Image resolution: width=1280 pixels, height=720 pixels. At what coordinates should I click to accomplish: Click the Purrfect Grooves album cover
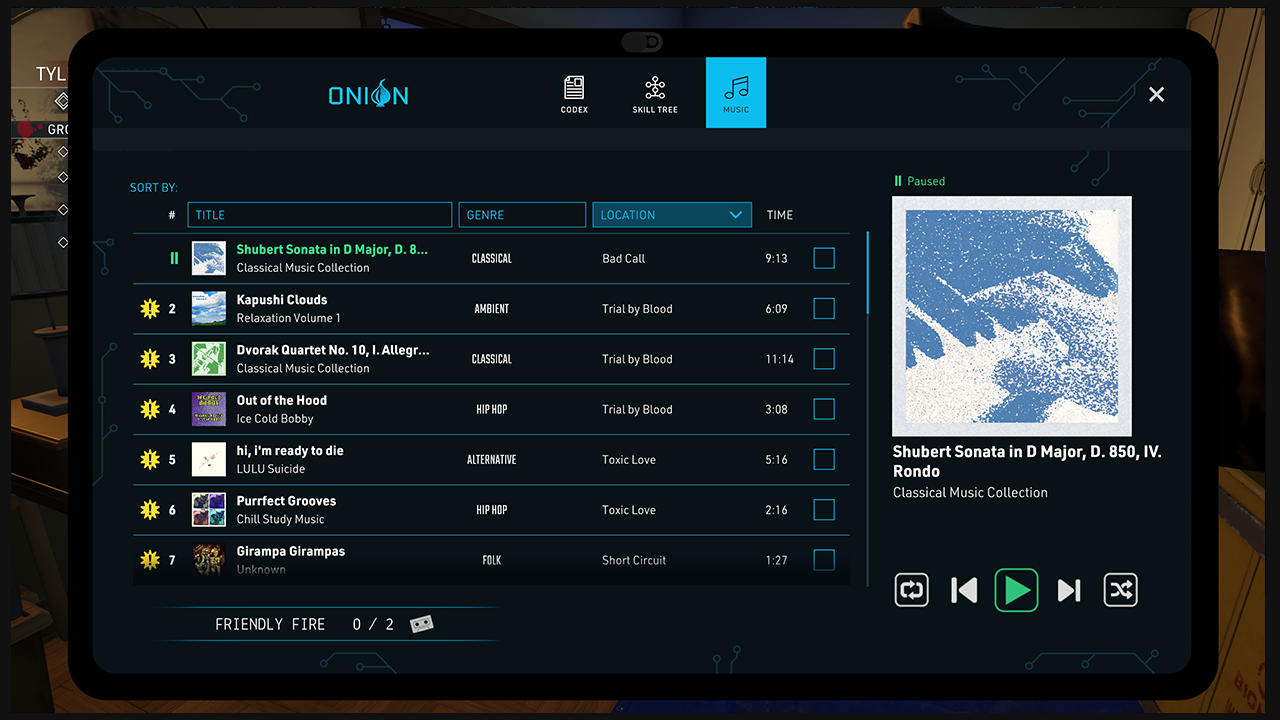tap(209, 510)
